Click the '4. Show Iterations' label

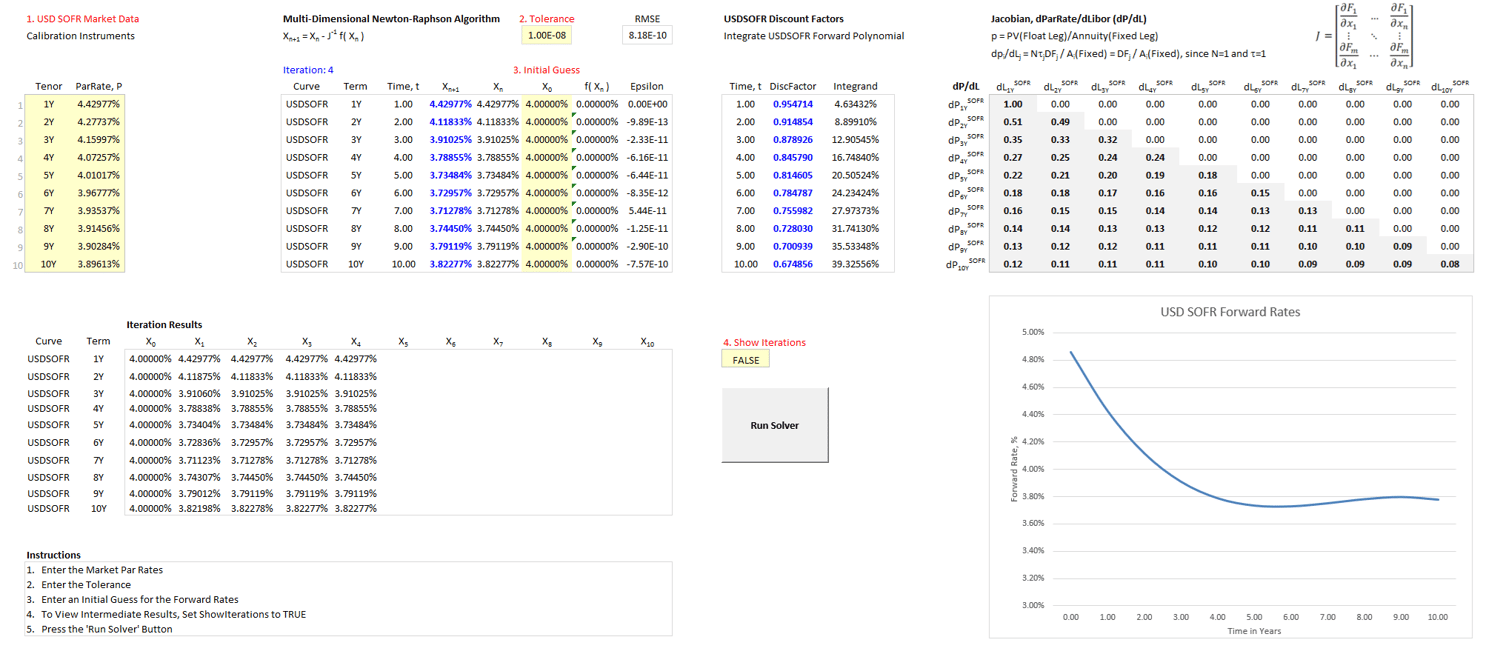(x=764, y=343)
